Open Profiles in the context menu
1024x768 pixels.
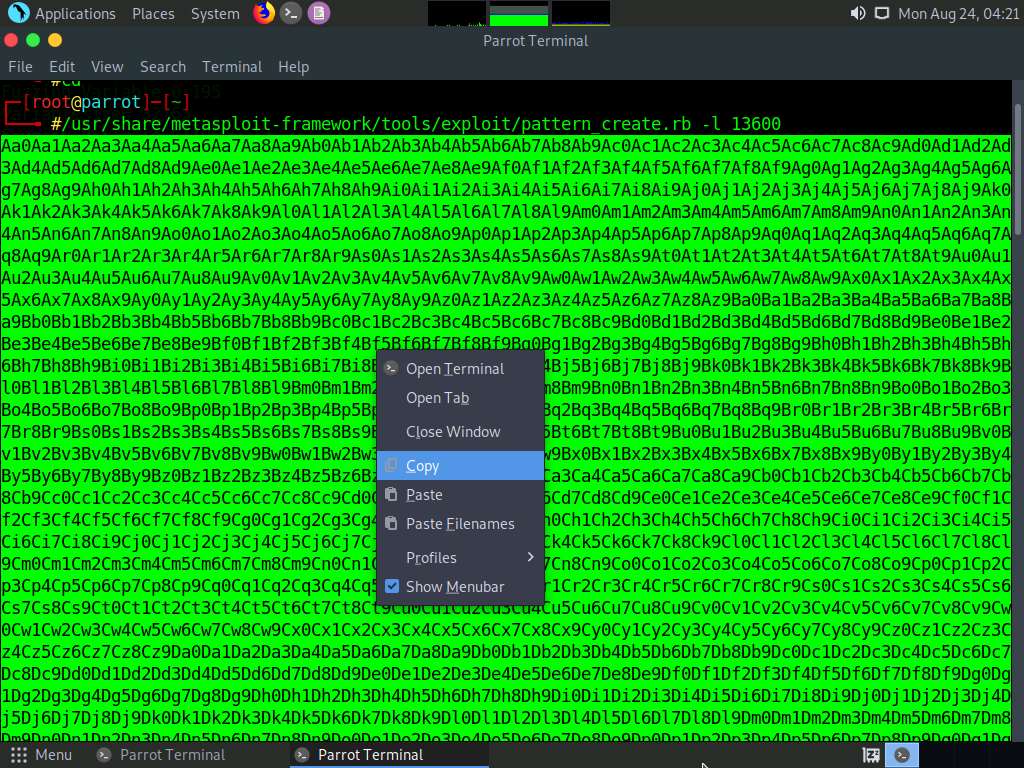(460, 557)
